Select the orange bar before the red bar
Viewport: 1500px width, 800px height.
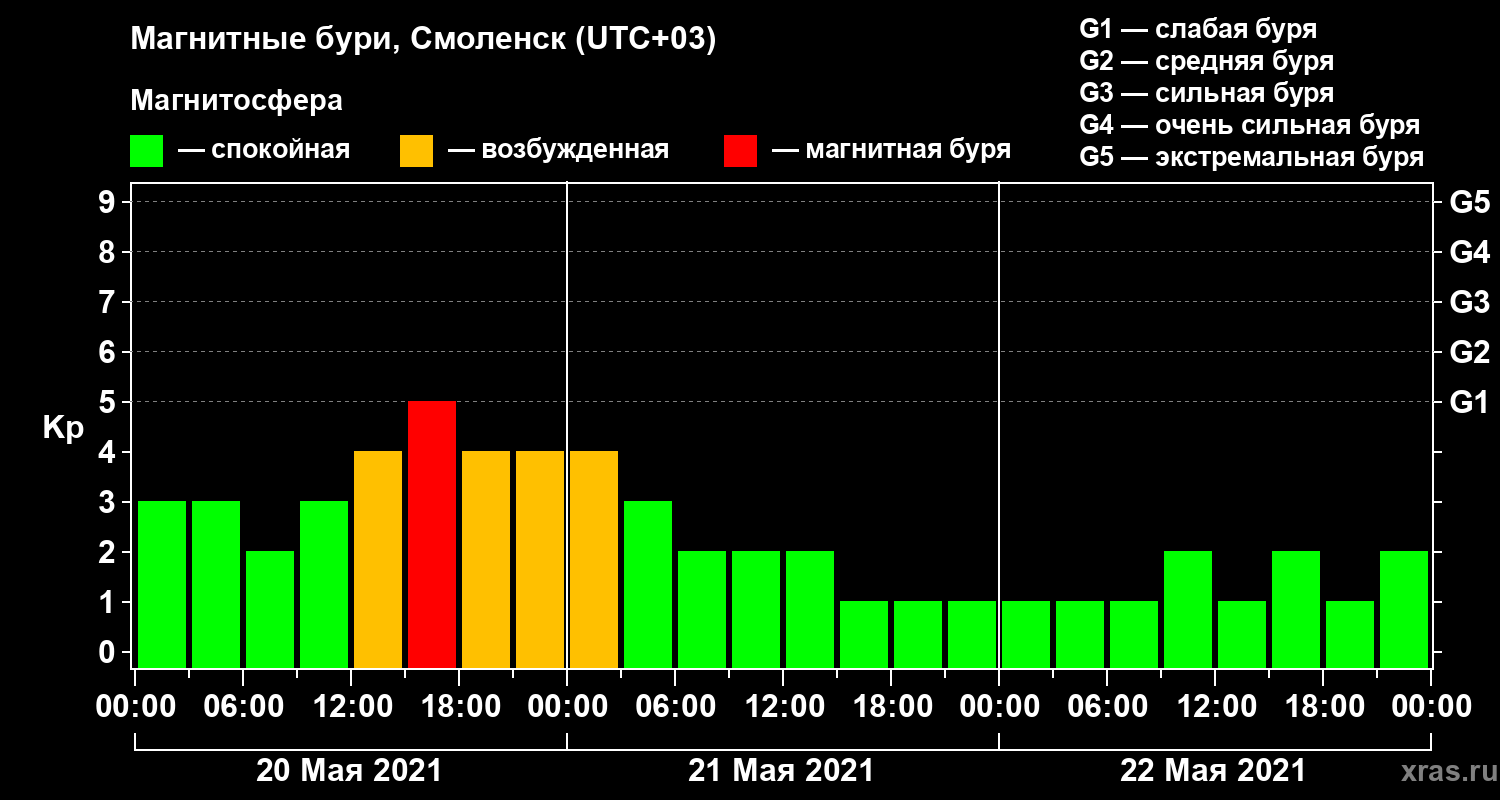tap(378, 559)
